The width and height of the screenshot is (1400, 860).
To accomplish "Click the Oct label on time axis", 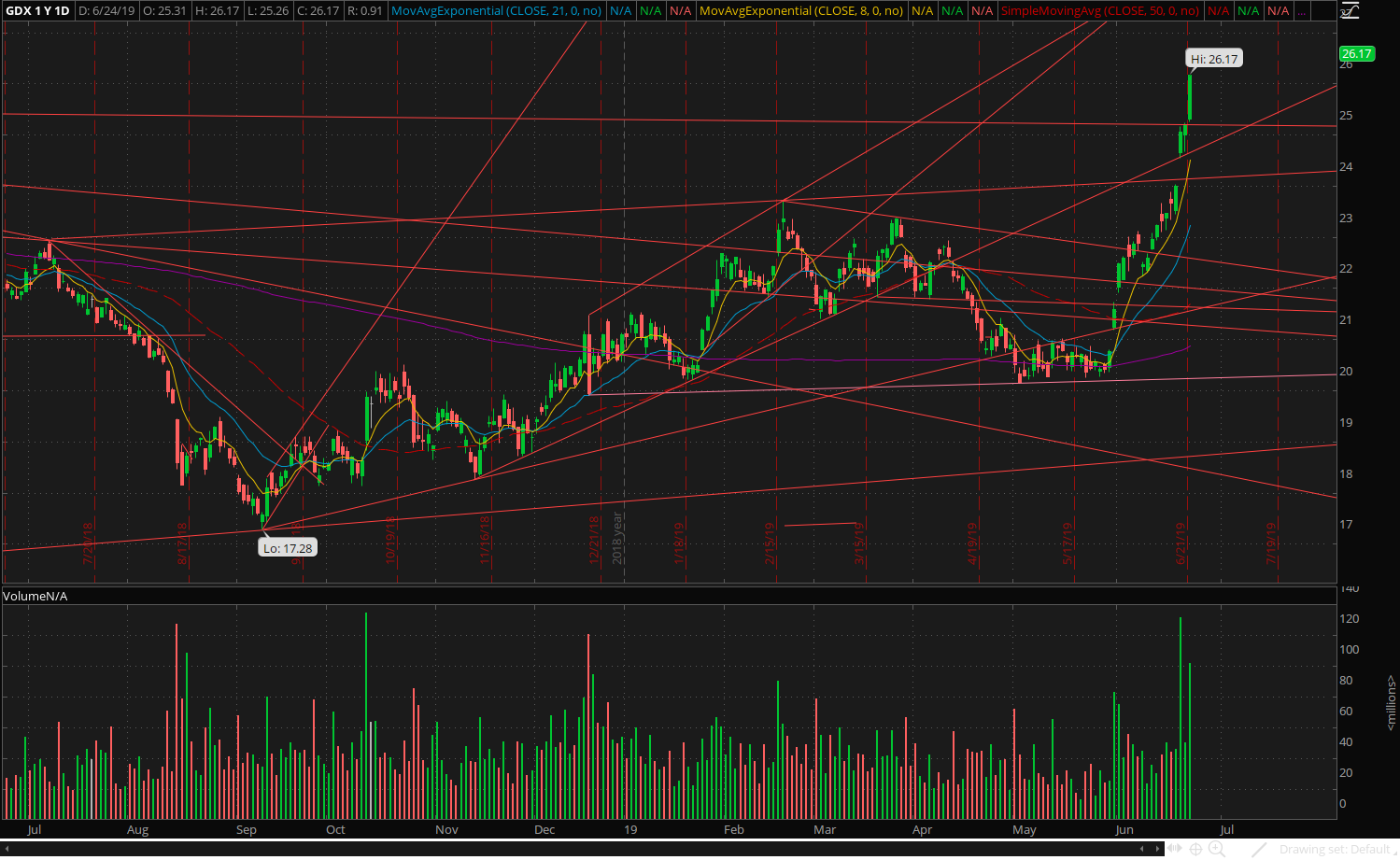I will pos(335,829).
